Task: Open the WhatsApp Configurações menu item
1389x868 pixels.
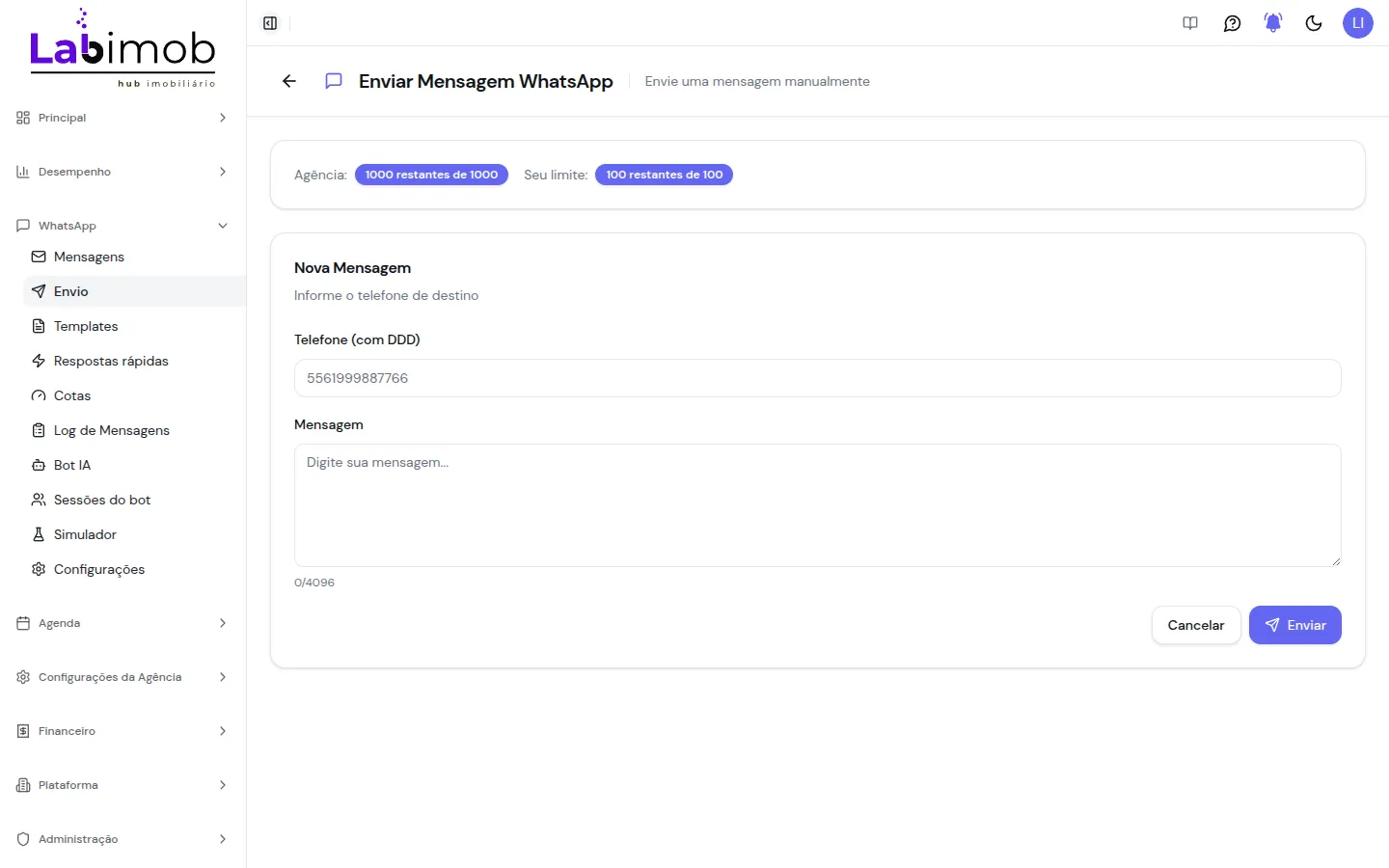Action: click(134, 569)
